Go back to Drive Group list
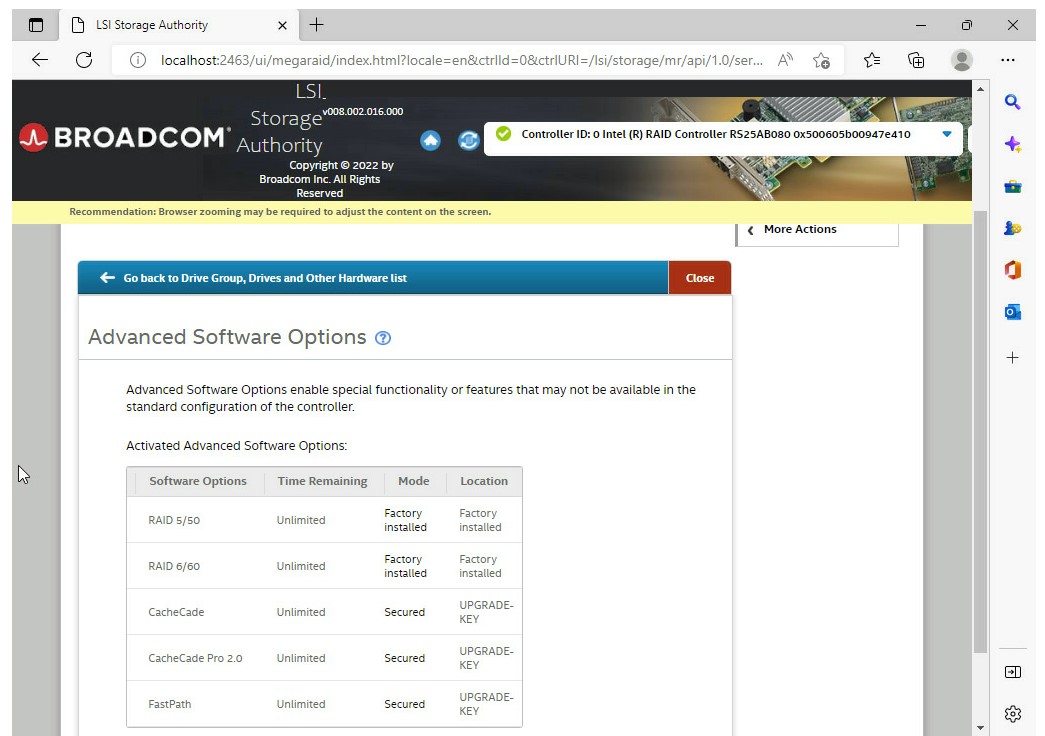 coord(265,278)
